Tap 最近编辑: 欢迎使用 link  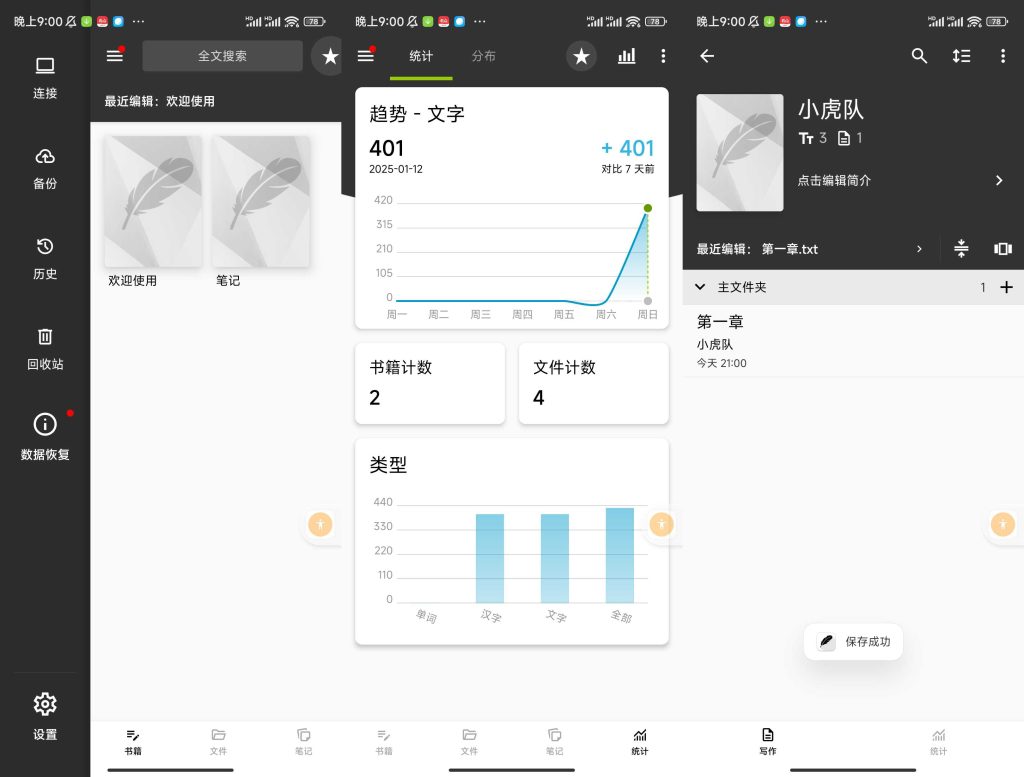coord(159,101)
